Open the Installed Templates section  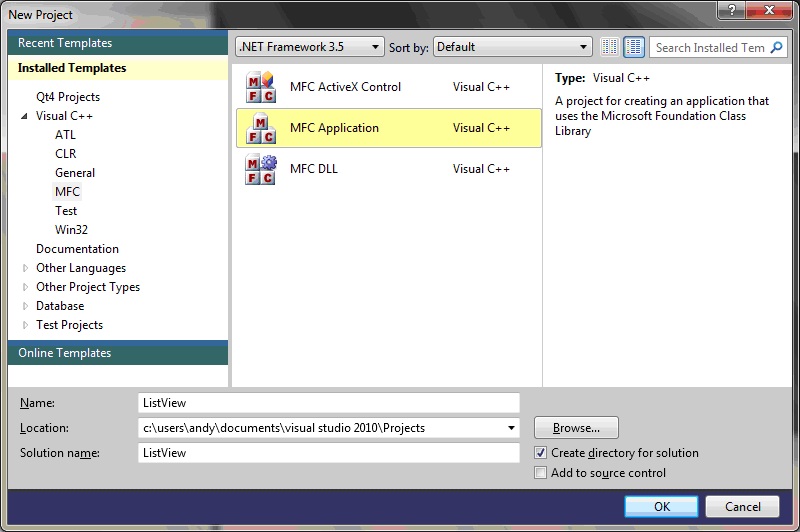[x=118, y=68]
